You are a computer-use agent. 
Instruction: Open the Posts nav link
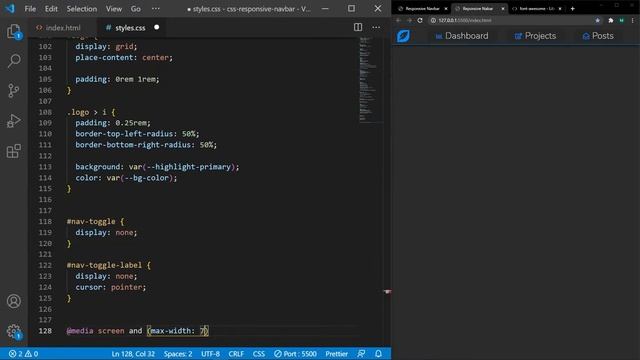click(x=598, y=36)
